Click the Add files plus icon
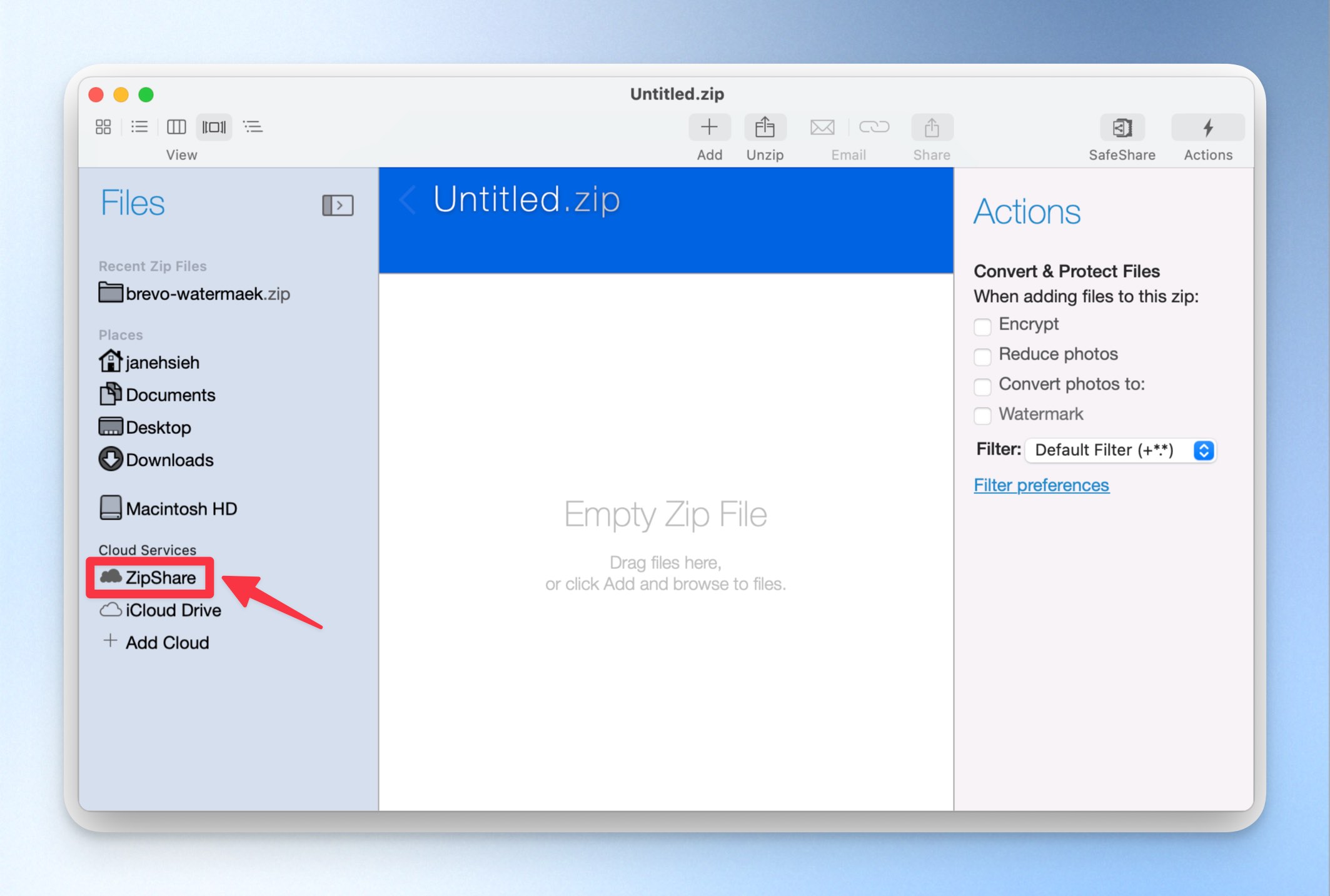This screenshot has height=896, width=1330. point(709,128)
